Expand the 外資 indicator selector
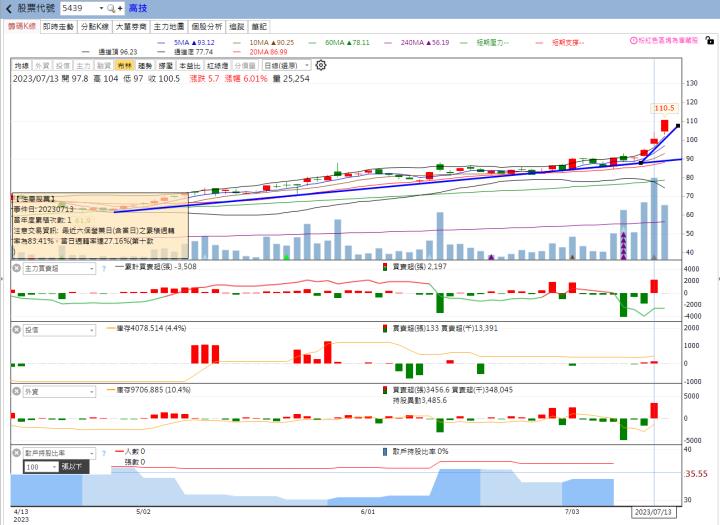Image resolution: width=720 pixels, height=525 pixels. point(92,392)
